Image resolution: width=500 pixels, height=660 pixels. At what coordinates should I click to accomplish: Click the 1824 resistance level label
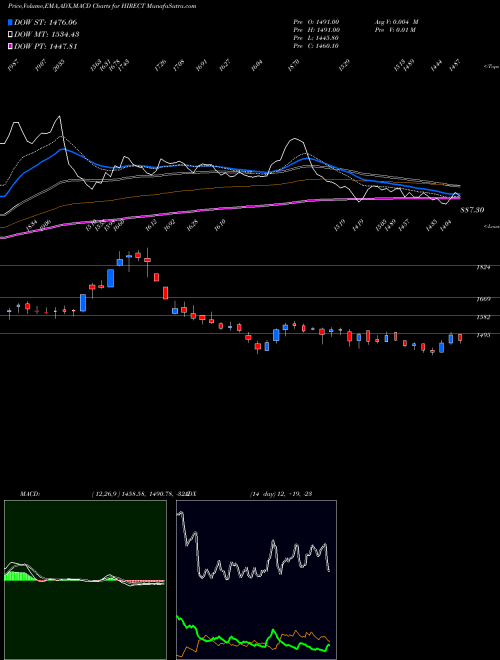point(483,267)
